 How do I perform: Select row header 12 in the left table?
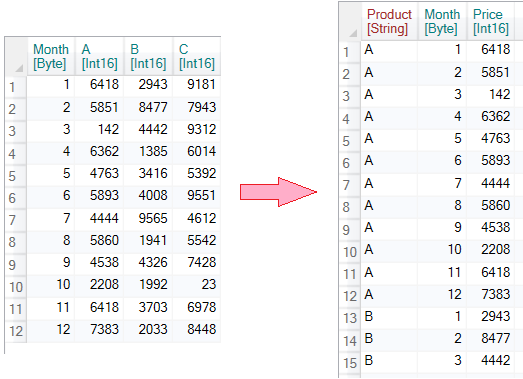point(16,331)
